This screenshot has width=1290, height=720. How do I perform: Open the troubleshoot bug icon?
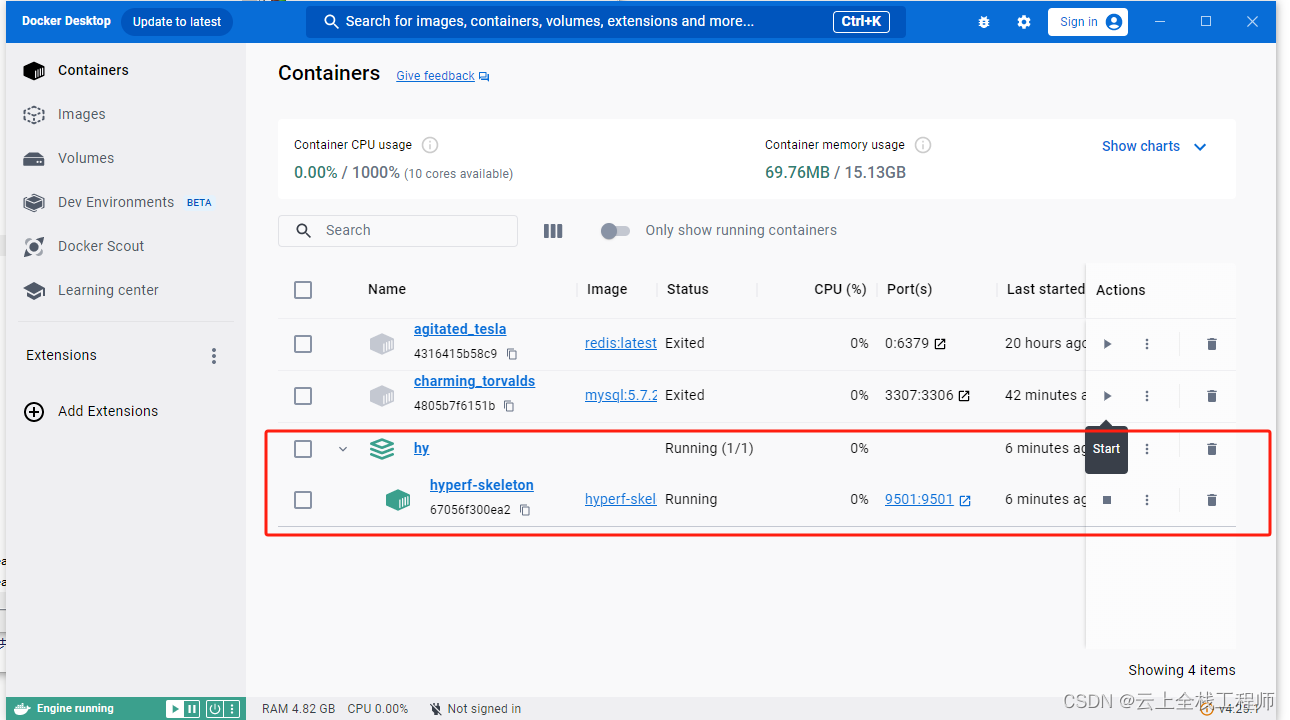pos(984,22)
